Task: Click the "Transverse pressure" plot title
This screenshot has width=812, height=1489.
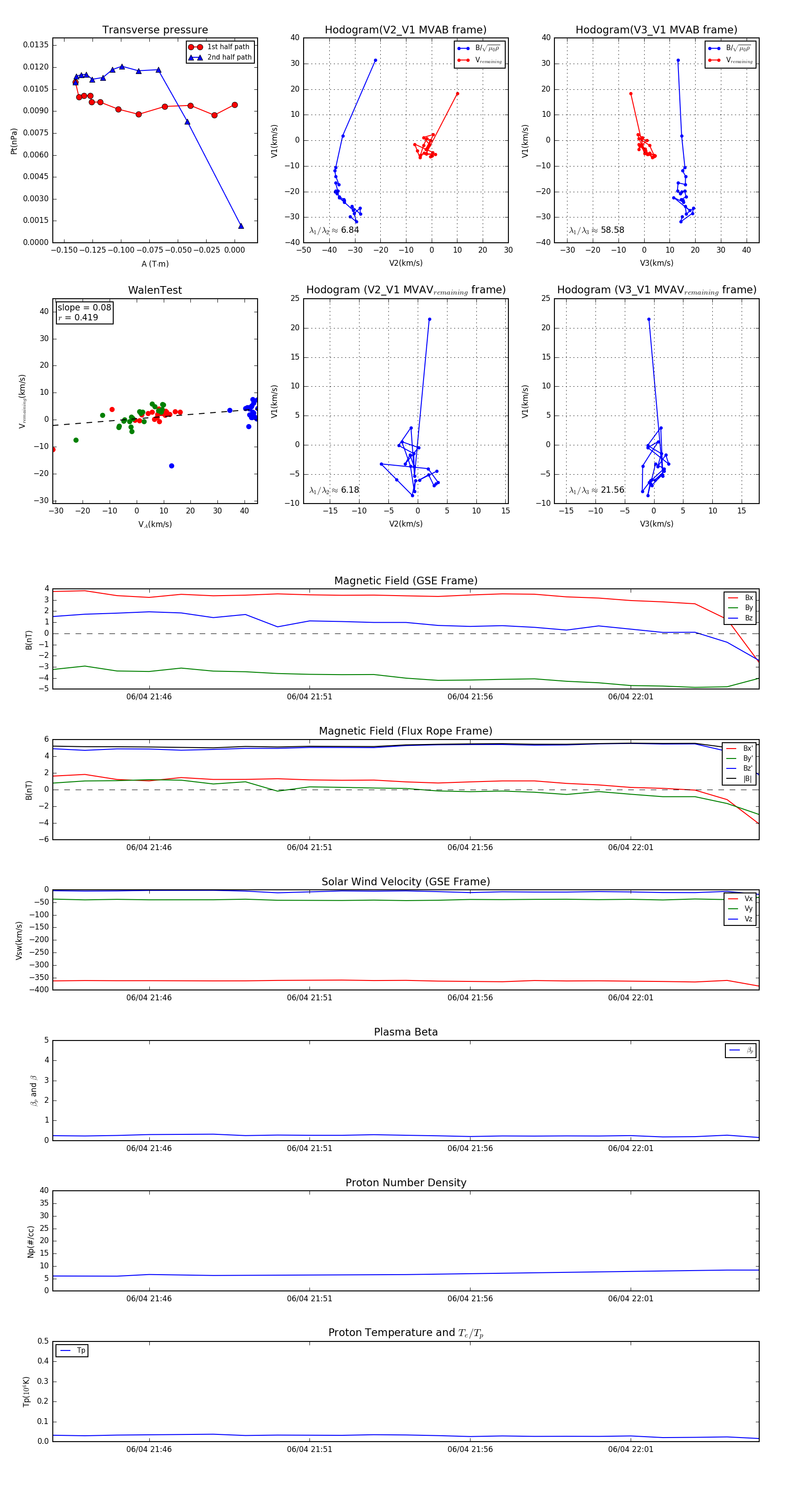Action: pyautogui.click(x=155, y=30)
